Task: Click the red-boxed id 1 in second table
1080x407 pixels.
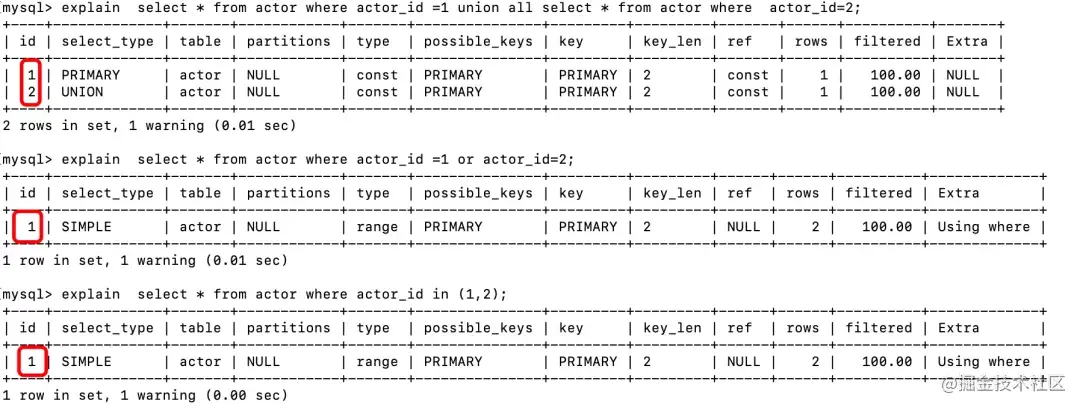Action: pyautogui.click(x=31, y=227)
